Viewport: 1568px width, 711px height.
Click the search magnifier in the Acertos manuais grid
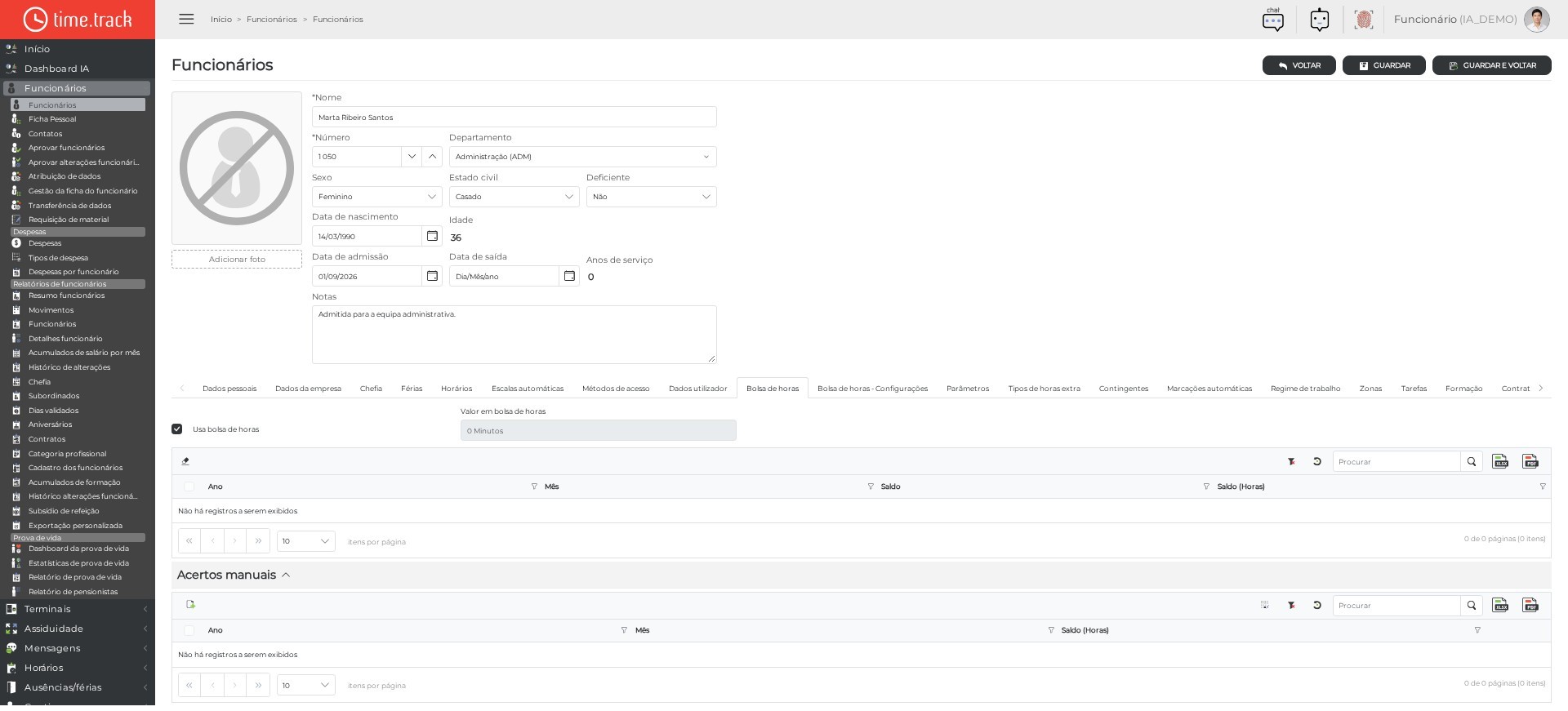click(x=1472, y=605)
